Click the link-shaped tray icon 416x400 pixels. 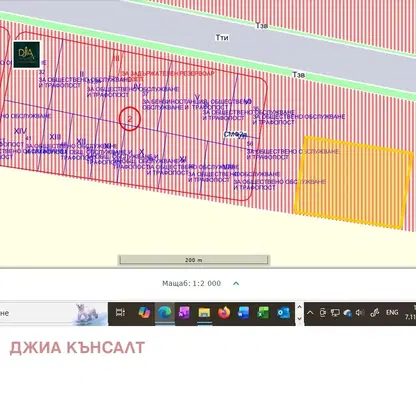point(375,313)
